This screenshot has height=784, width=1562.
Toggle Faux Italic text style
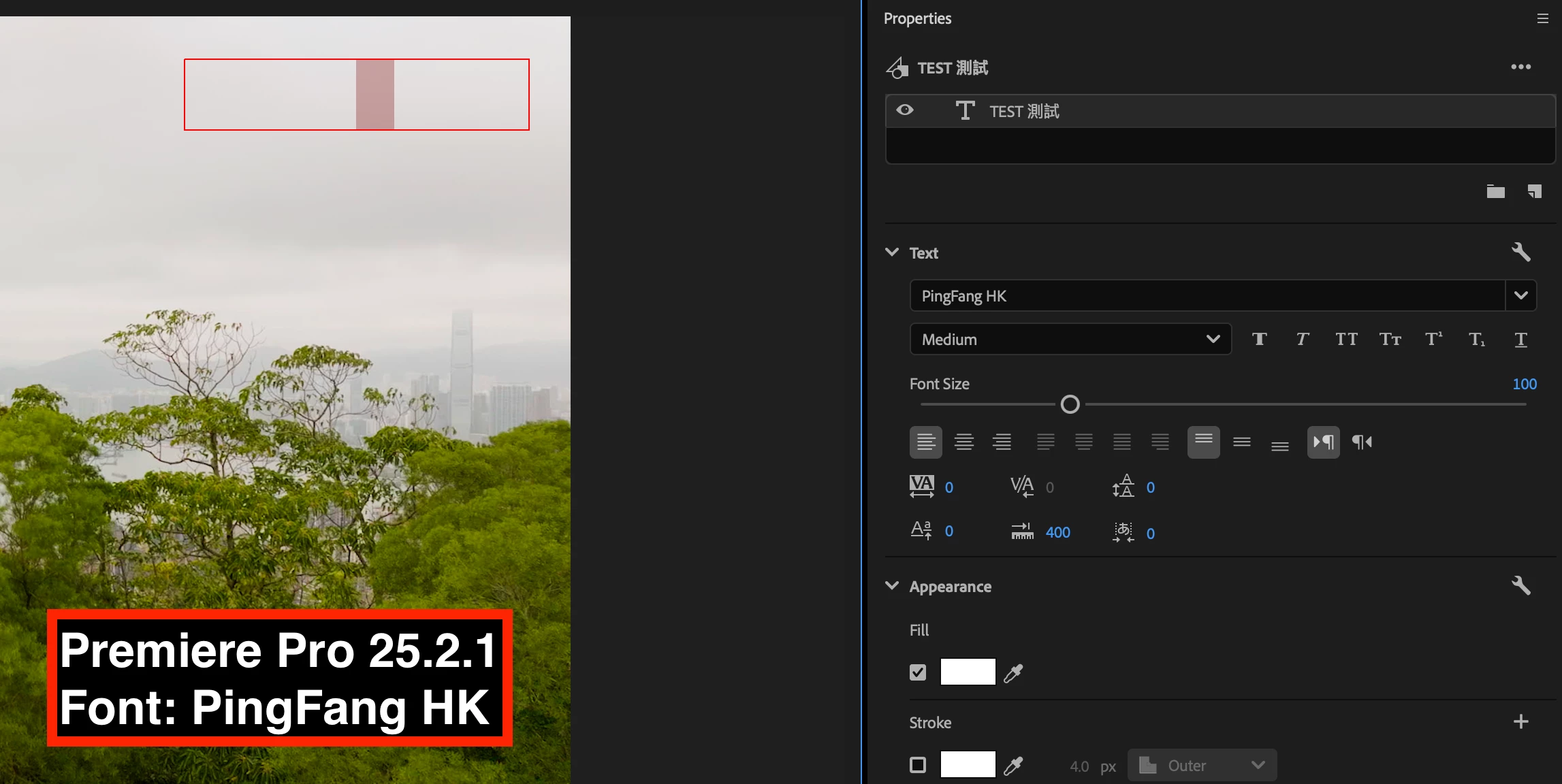tap(1302, 339)
